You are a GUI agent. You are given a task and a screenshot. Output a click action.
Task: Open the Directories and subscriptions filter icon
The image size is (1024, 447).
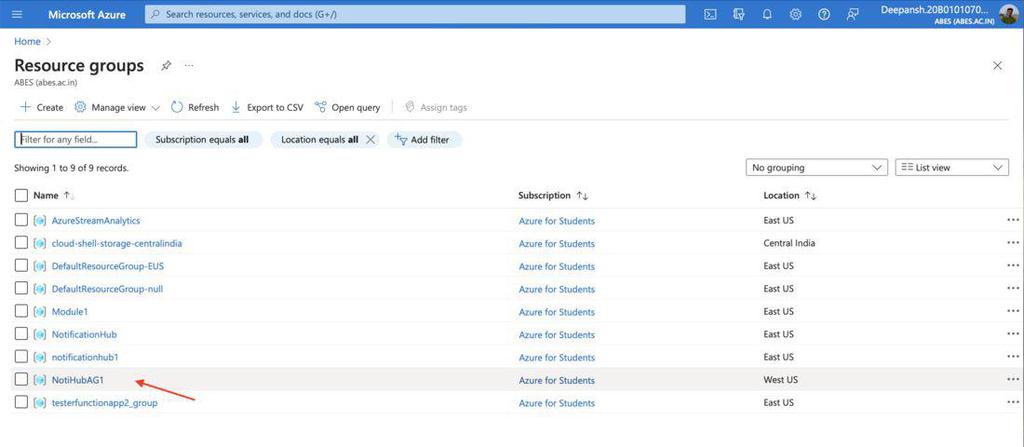(x=739, y=14)
